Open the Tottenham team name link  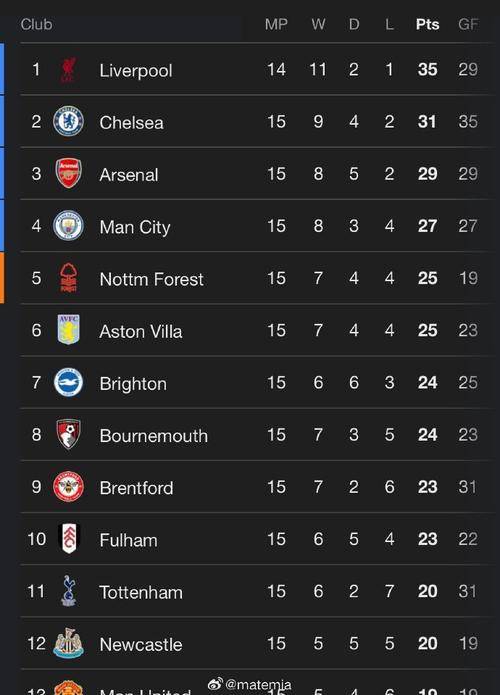tap(141, 592)
